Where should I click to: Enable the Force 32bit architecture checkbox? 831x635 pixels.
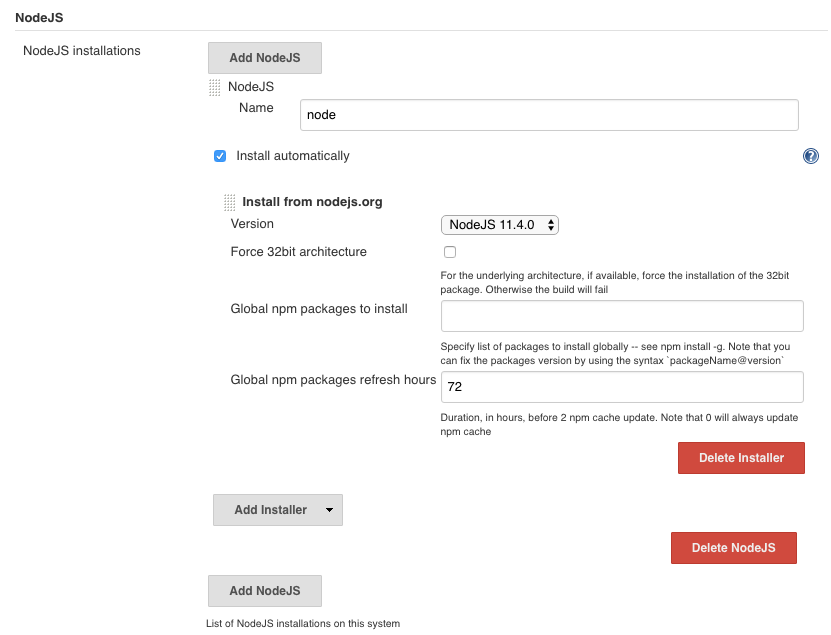pyautogui.click(x=450, y=252)
